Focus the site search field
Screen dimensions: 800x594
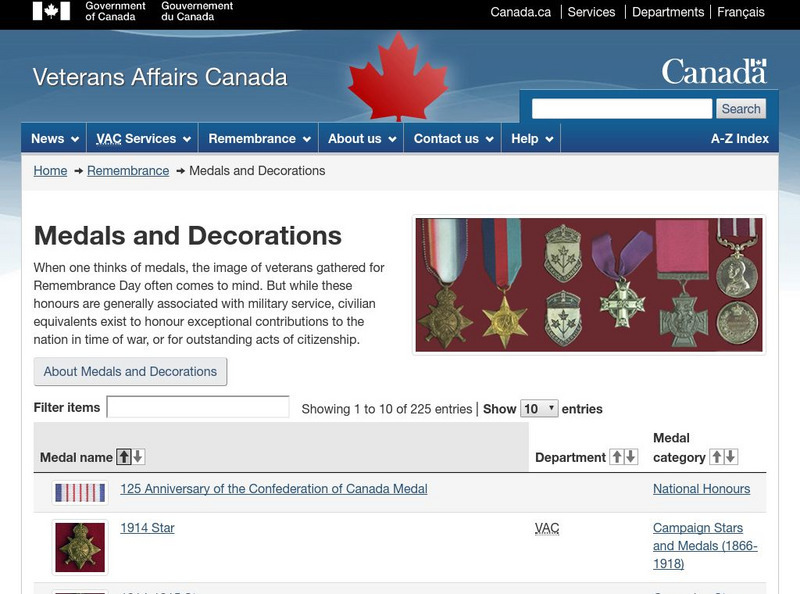(622, 109)
